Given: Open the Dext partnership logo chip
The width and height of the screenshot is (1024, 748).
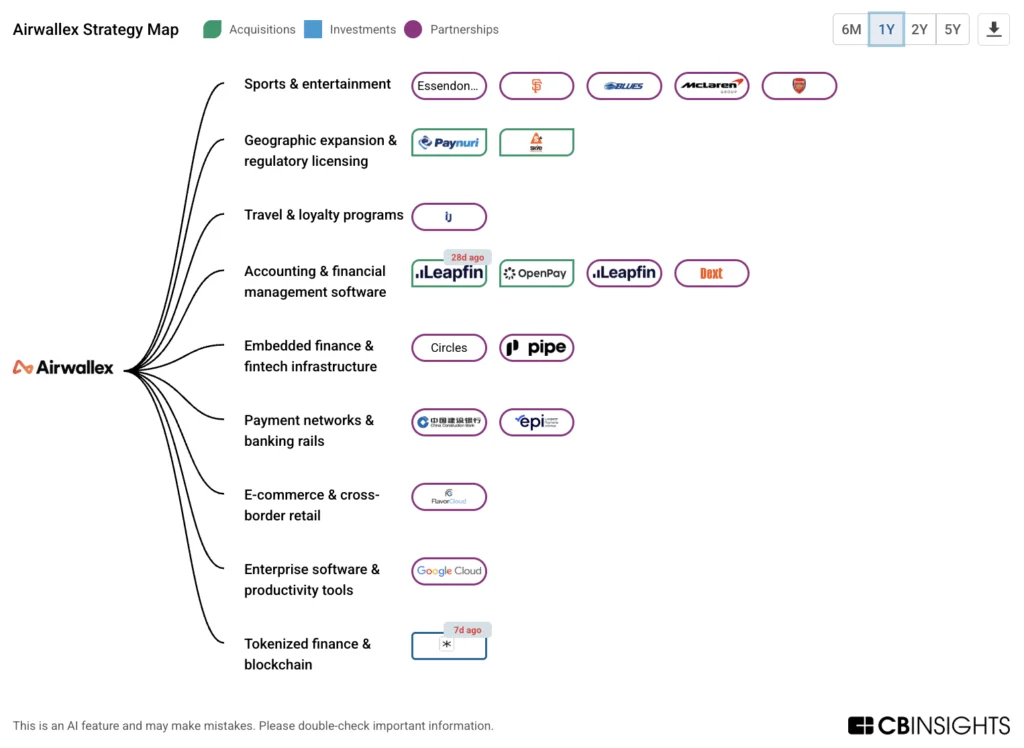Looking at the screenshot, I should pyautogui.click(x=711, y=273).
